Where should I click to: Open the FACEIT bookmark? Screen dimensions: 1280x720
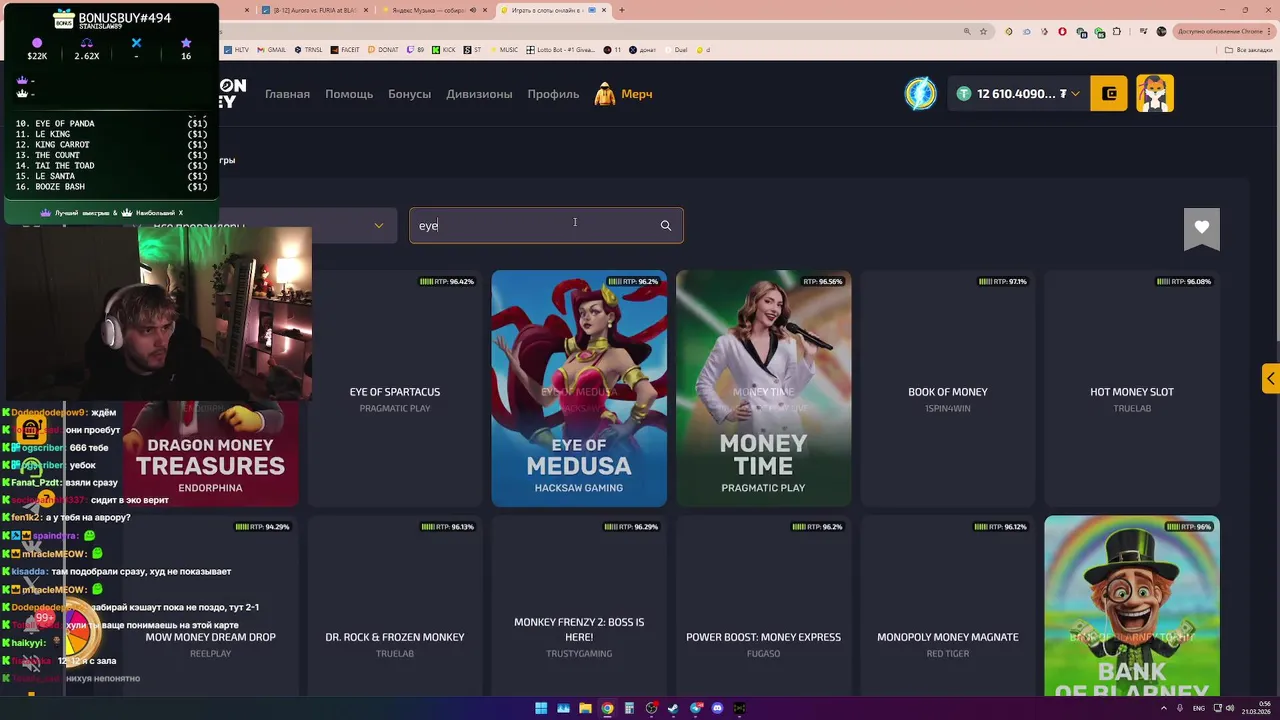[x=345, y=50]
